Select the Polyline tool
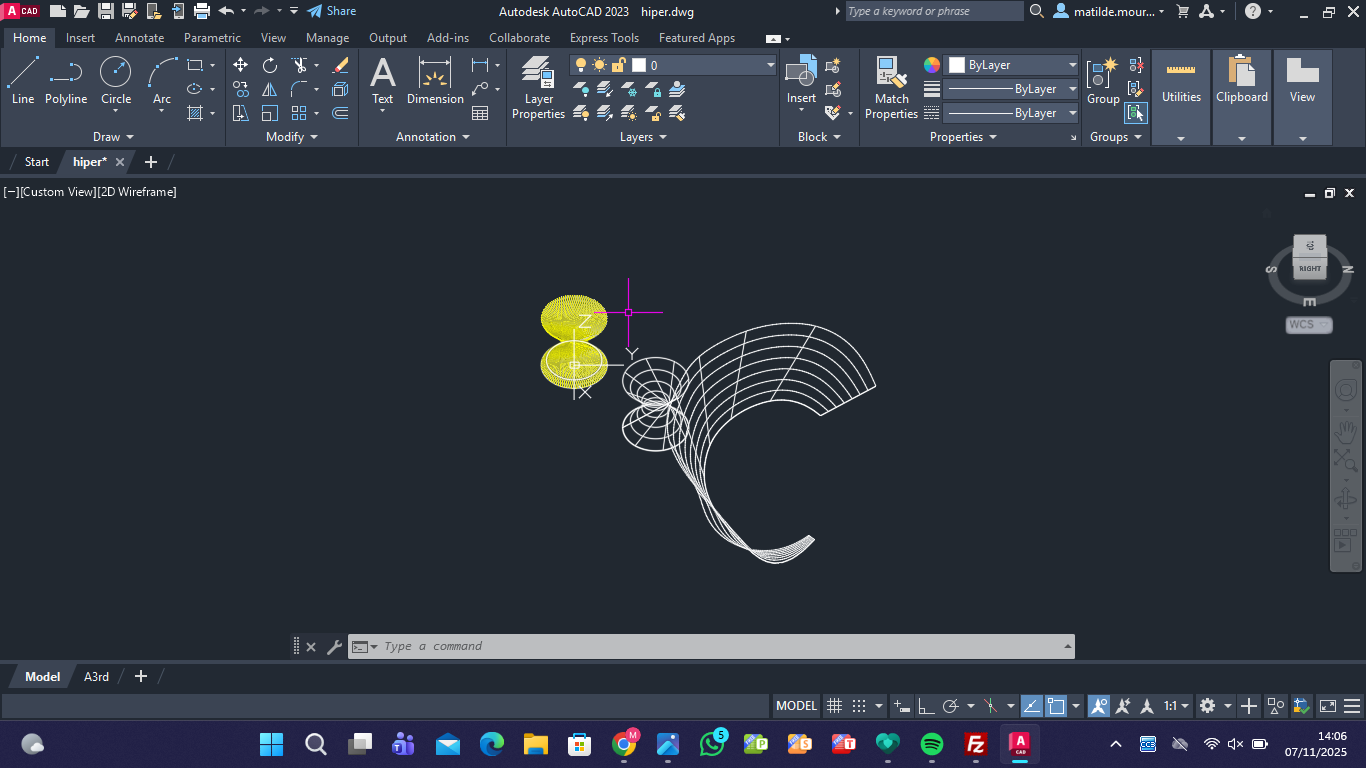1366x768 pixels. (66, 80)
